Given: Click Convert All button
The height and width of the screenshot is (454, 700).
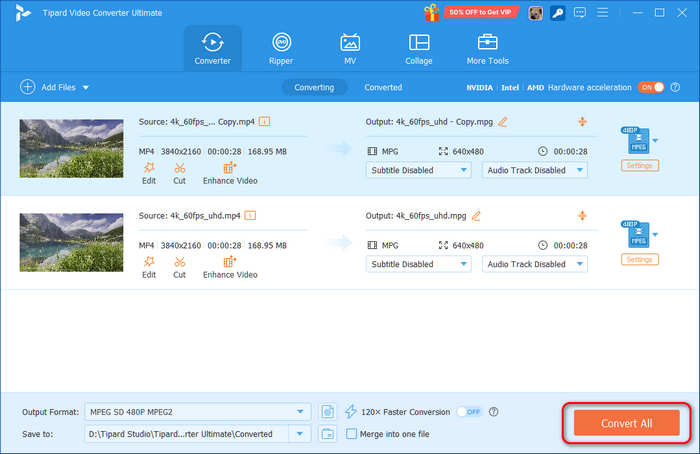Looking at the screenshot, I should click(627, 423).
